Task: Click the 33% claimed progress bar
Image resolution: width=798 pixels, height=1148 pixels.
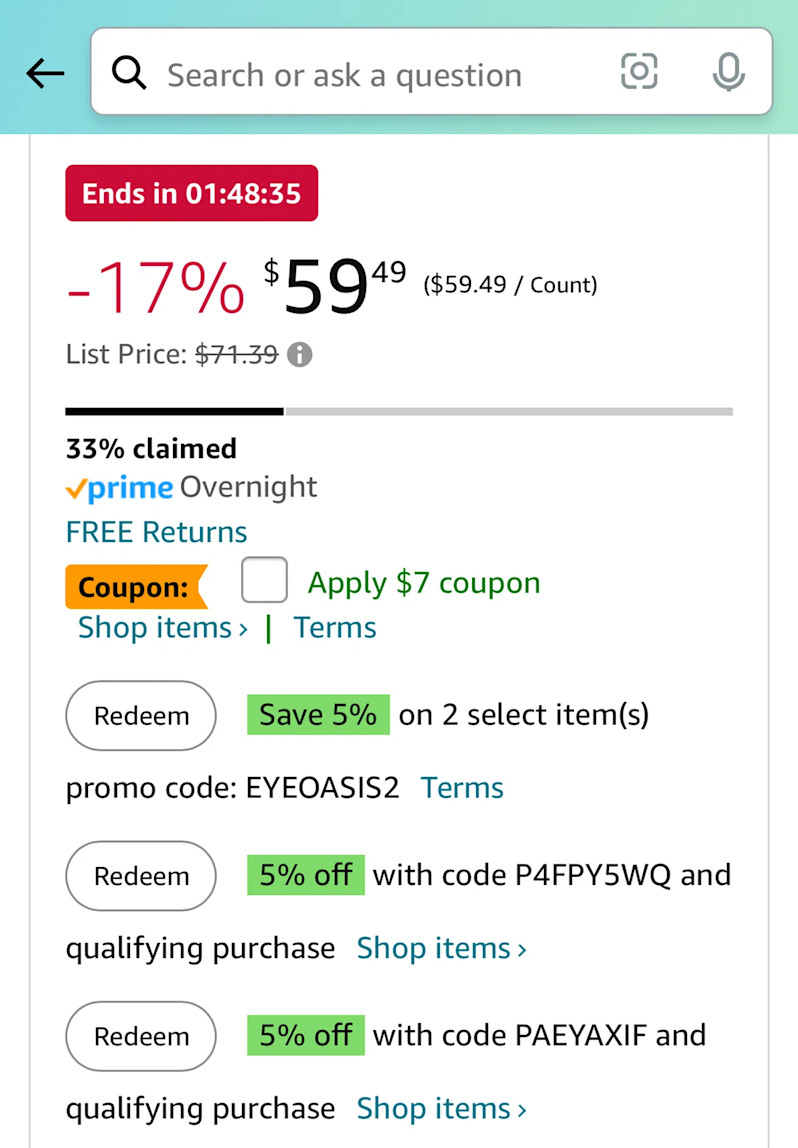Action: tap(399, 411)
